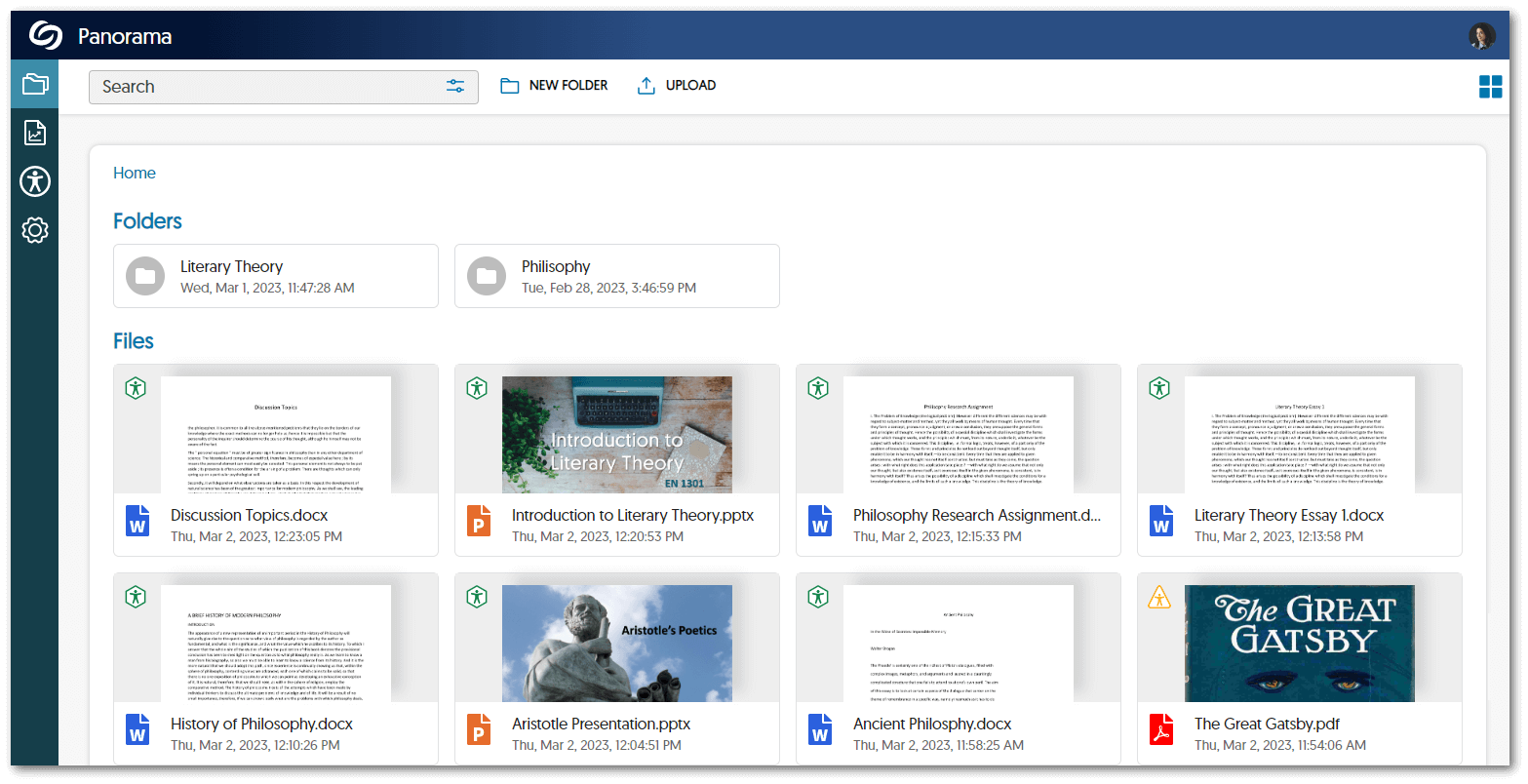Toggle the grid view layout button
Screen dimensions: 1528x784
[1490, 87]
